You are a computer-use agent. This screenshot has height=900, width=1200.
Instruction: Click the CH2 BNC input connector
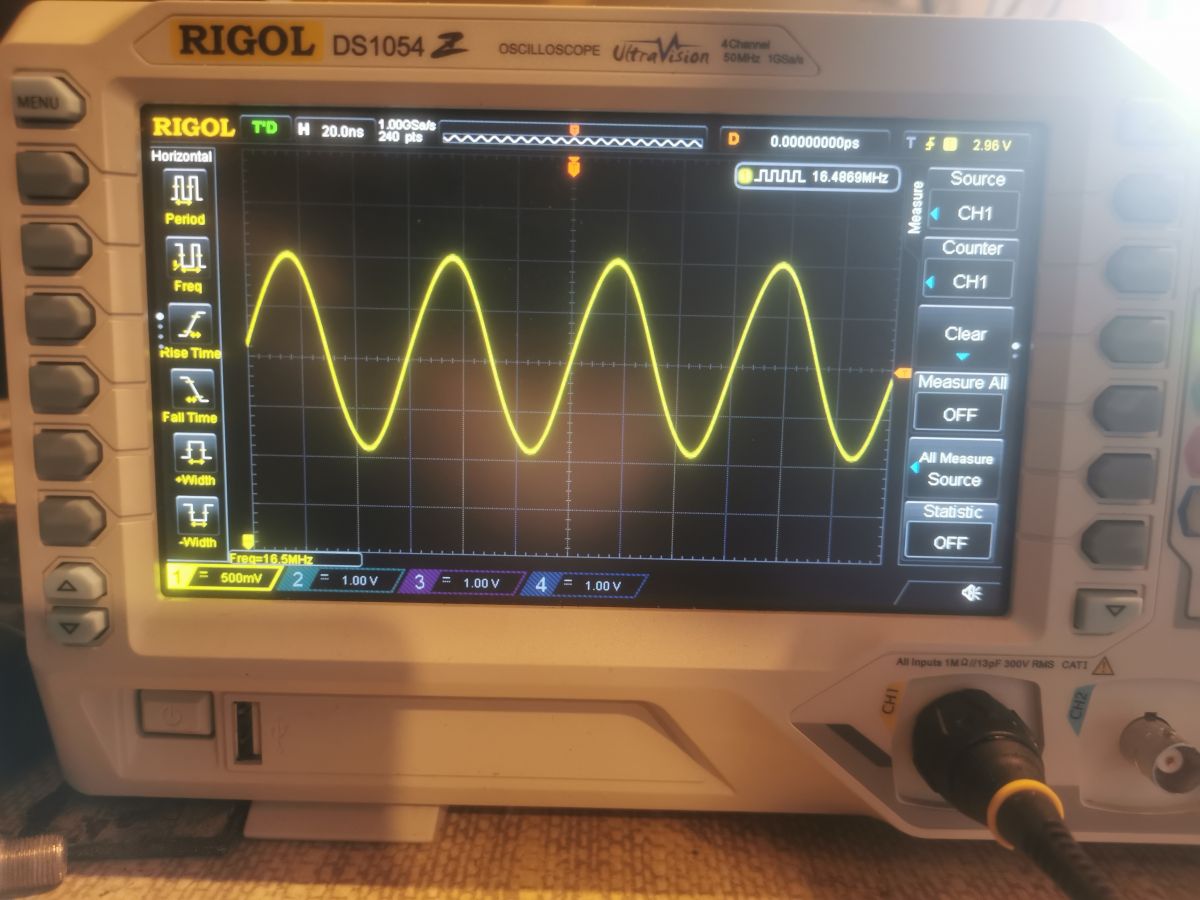pyautogui.click(x=1161, y=752)
